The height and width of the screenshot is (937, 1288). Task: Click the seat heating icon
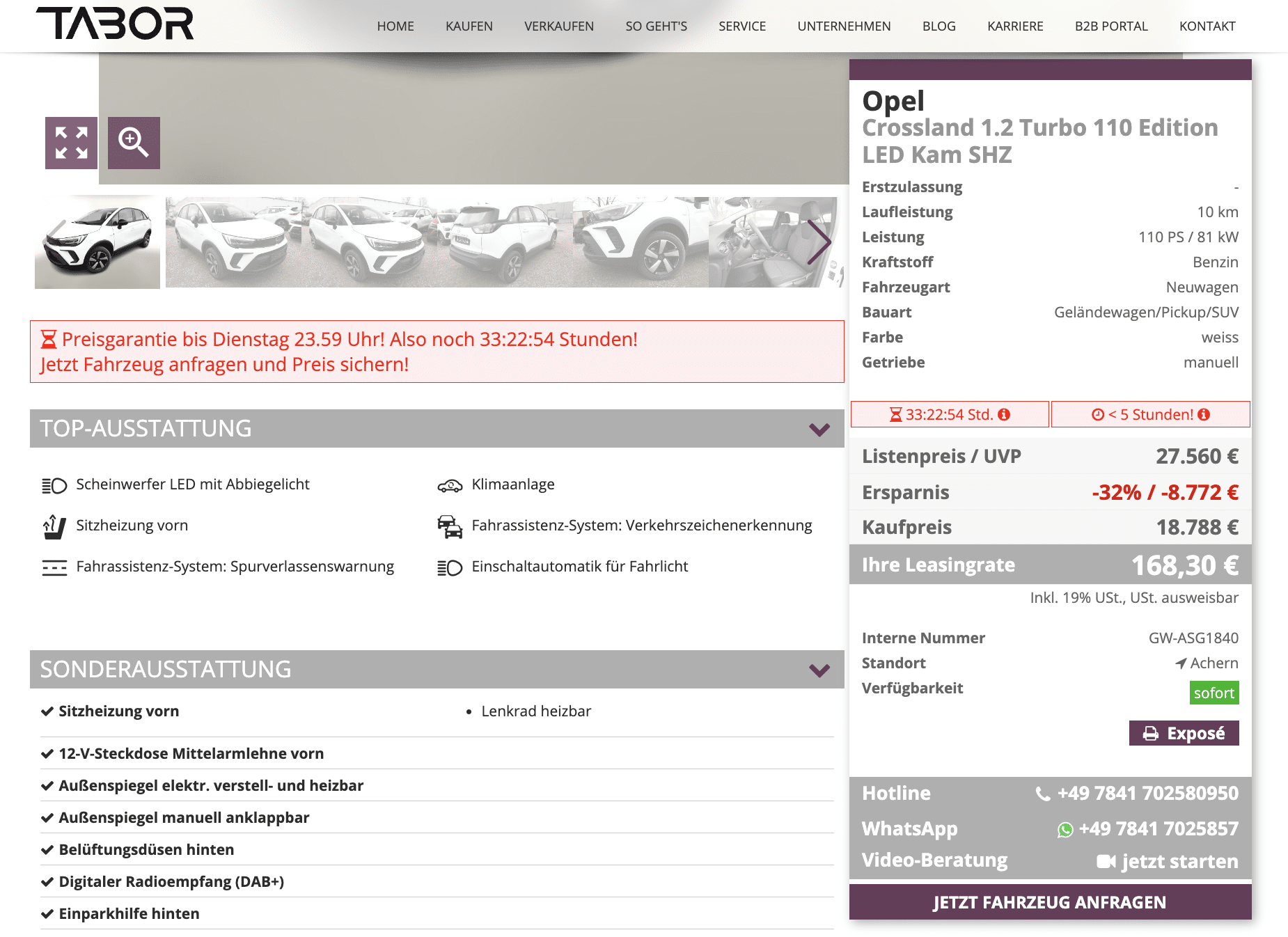[x=54, y=527]
